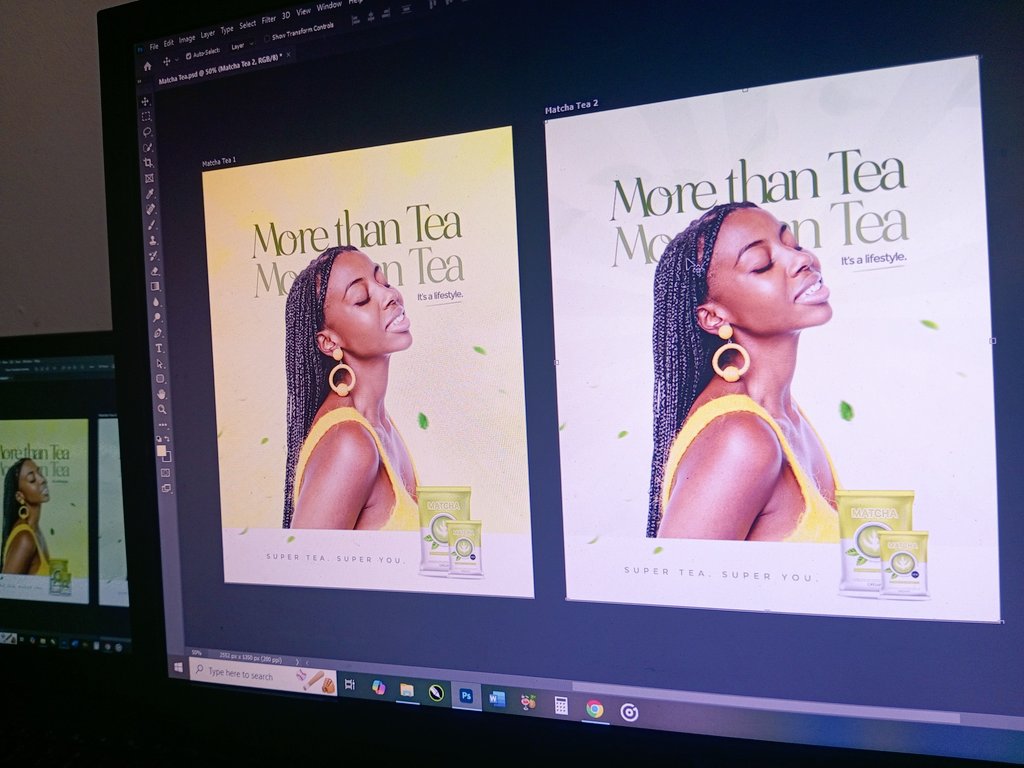Toggle Quick Mask mode
The height and width of the screenshot is (768, 1024).
[165, 472]
